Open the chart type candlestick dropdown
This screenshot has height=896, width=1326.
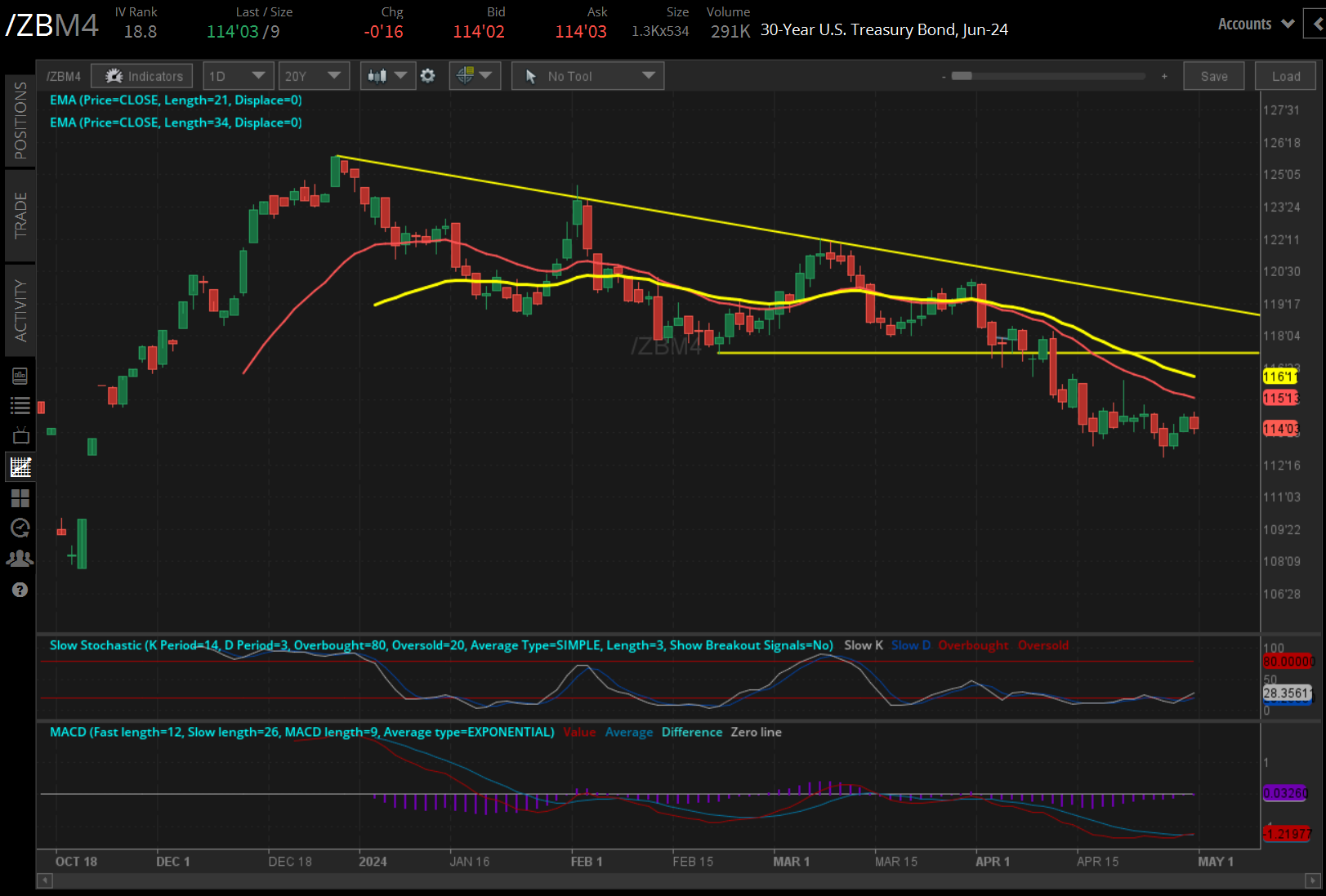tap(387, 76)
